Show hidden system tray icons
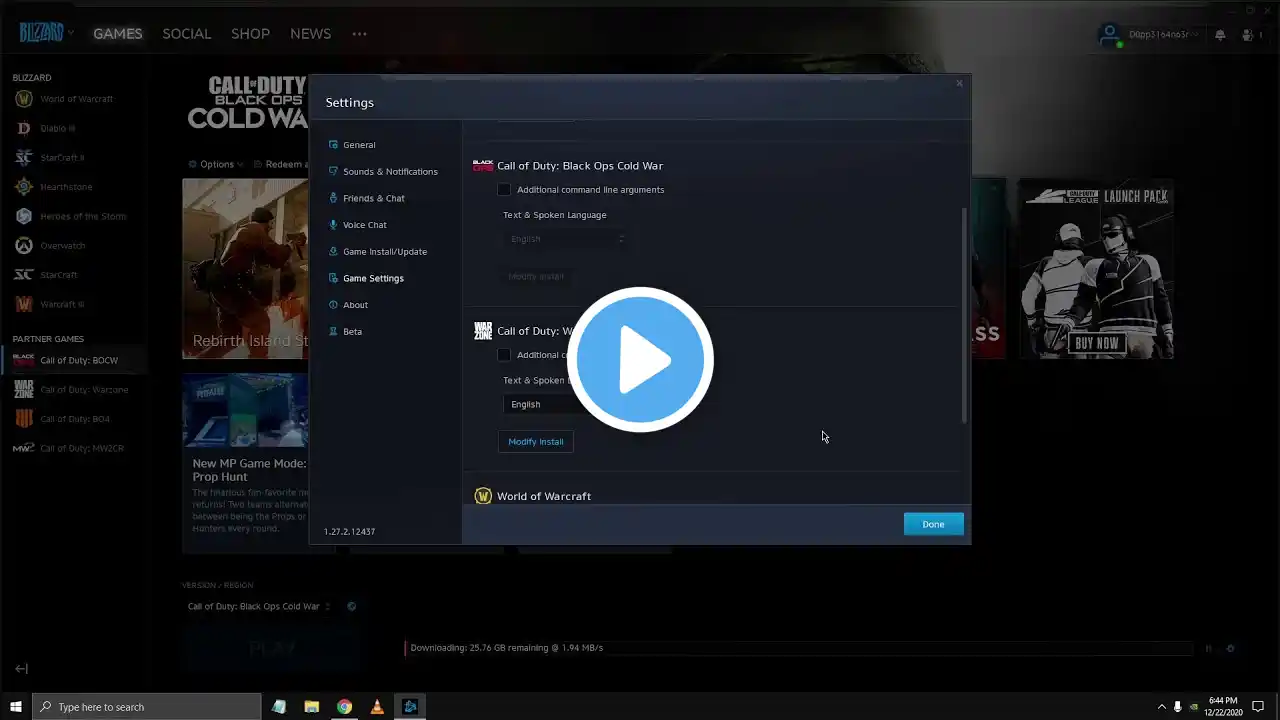 tap(1161, 707)
